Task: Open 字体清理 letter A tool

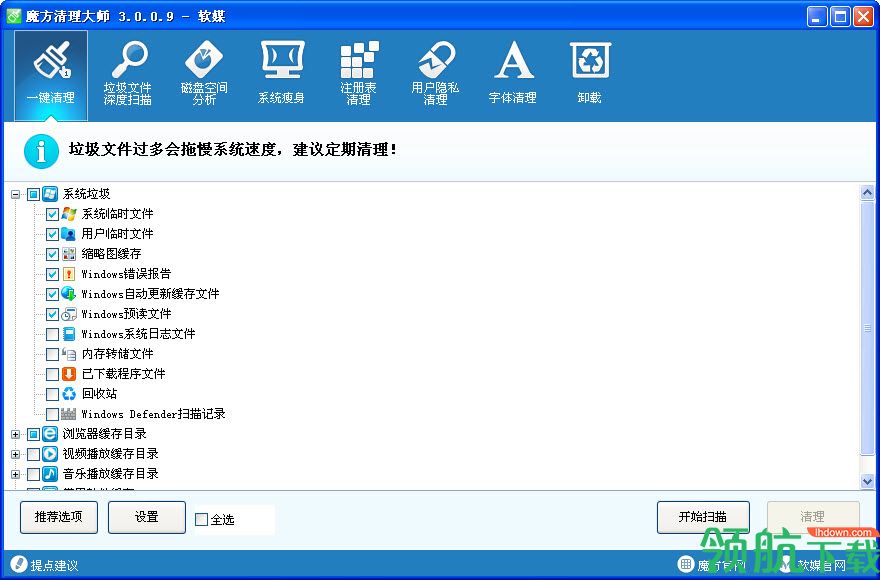Action: (512, 75)
